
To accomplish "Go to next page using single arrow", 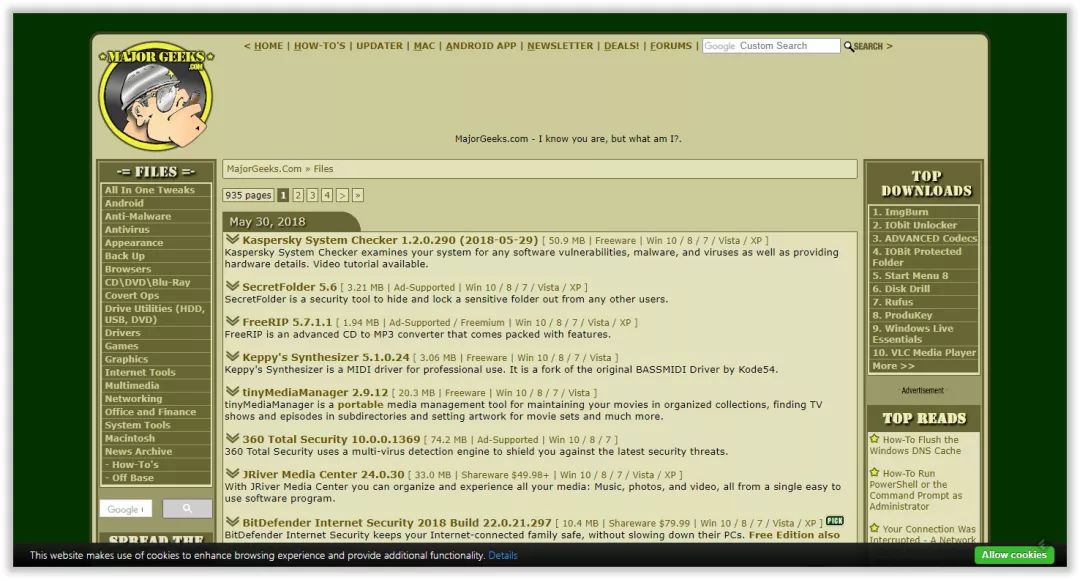I will [342, 196].
